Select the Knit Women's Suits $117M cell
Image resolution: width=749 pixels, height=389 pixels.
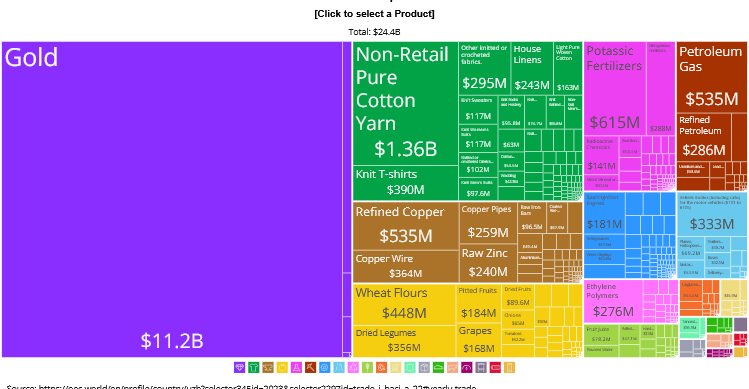pos(478,139)
